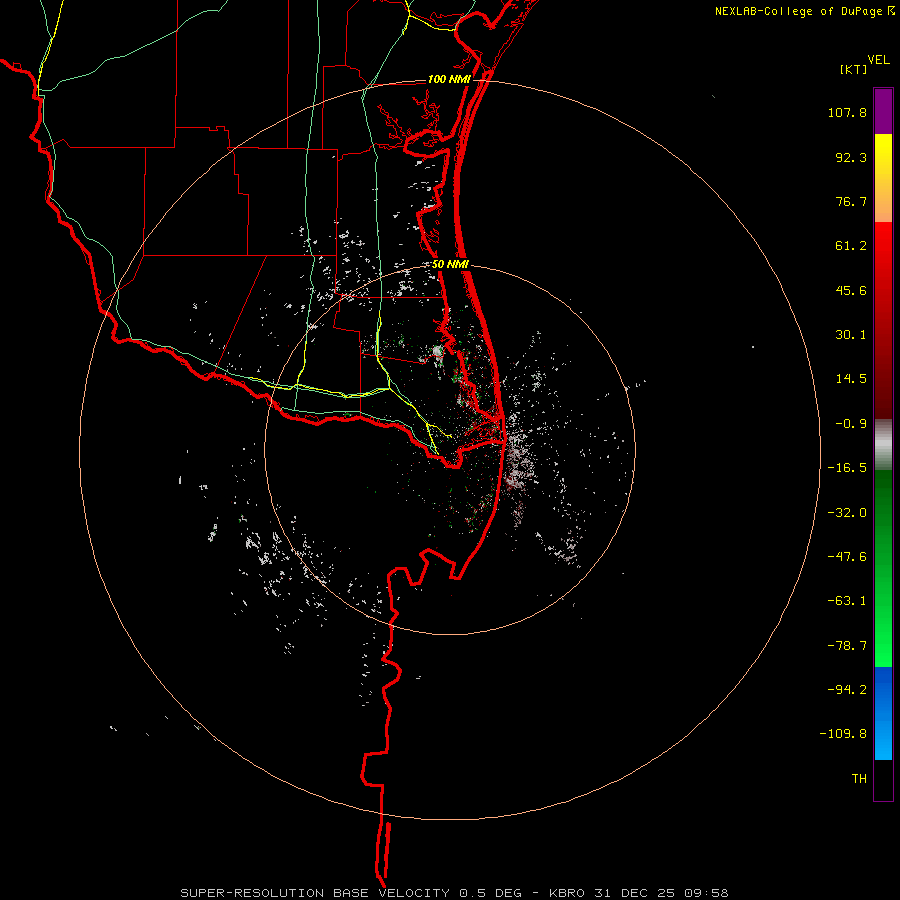This screenshot has height=900, width=900.
Task: Click the 76.7 legend value
Action: 851,201
